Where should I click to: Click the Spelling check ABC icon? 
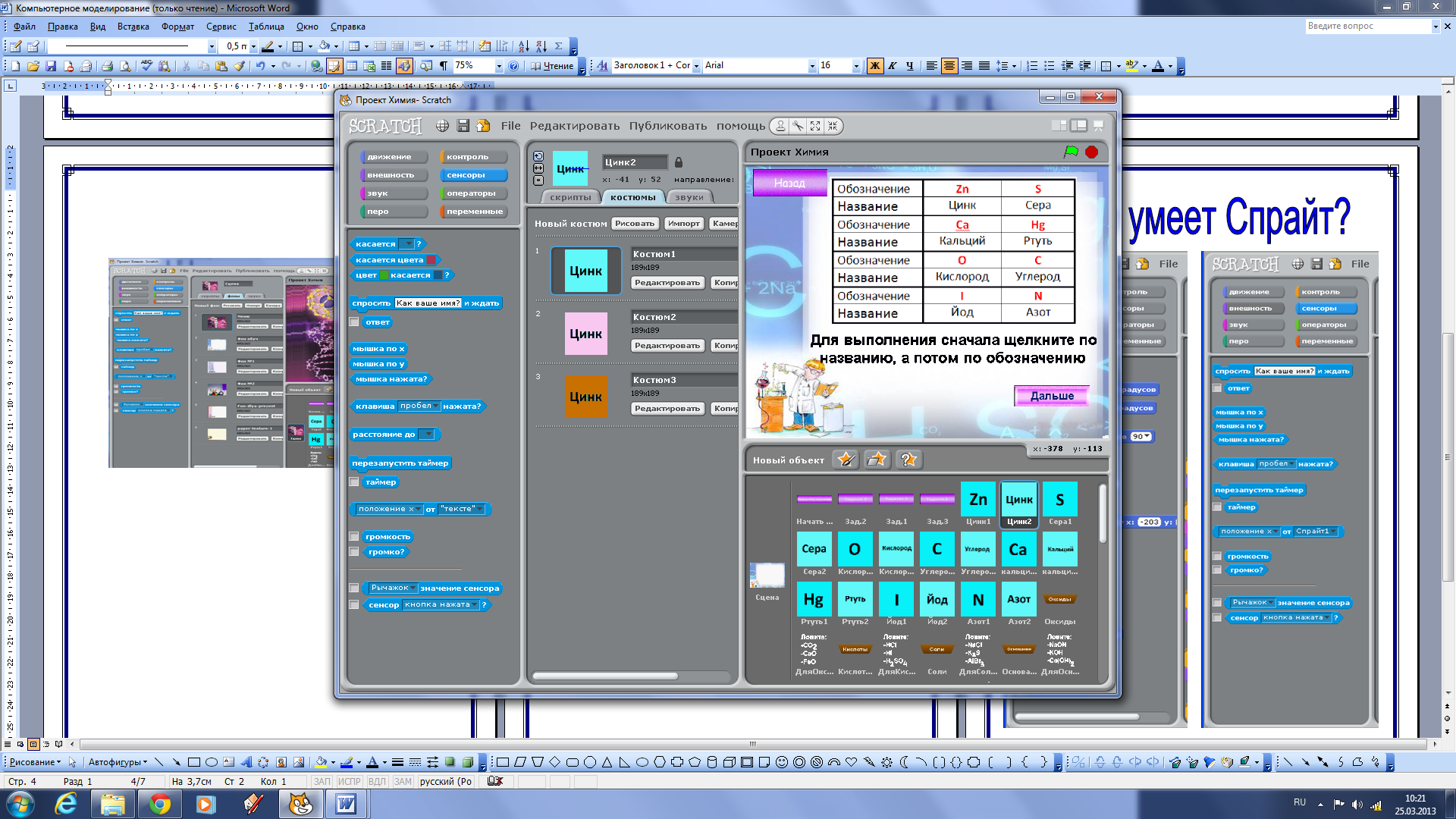point(146,67)
